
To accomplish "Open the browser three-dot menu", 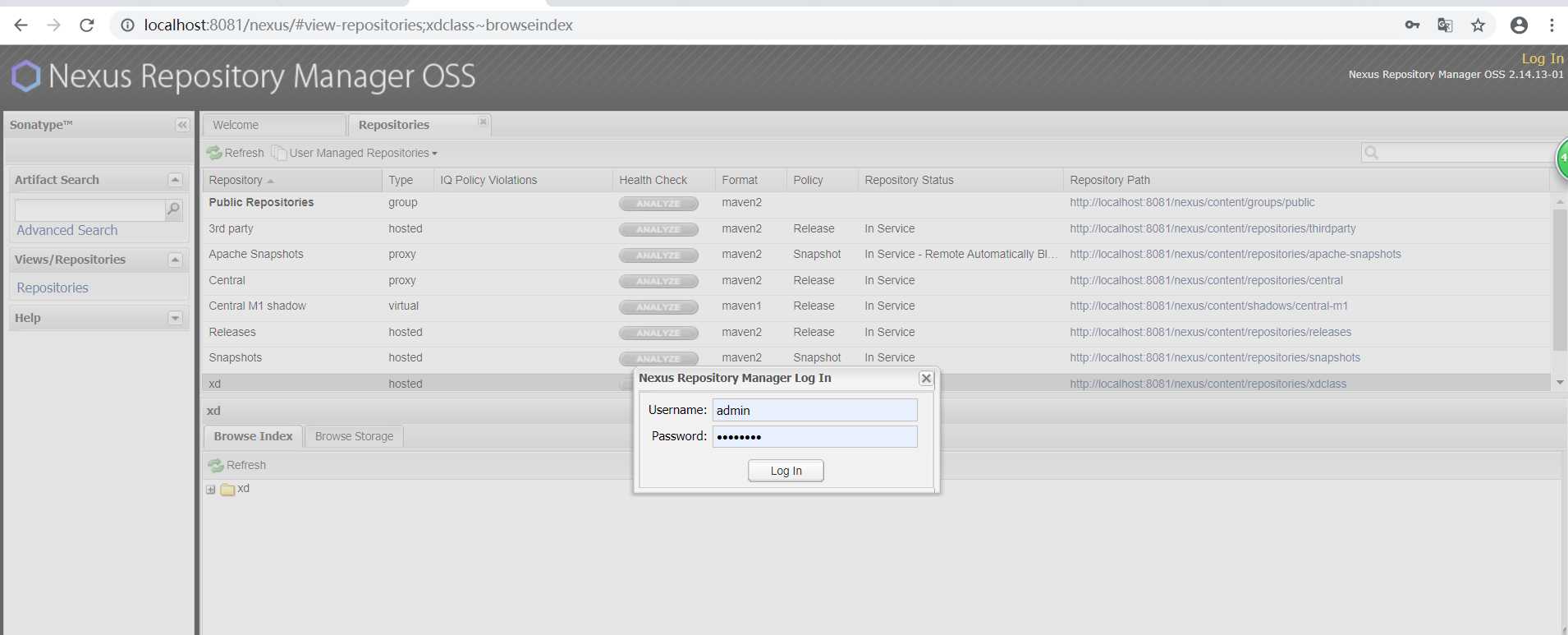I will point(1552,25).
